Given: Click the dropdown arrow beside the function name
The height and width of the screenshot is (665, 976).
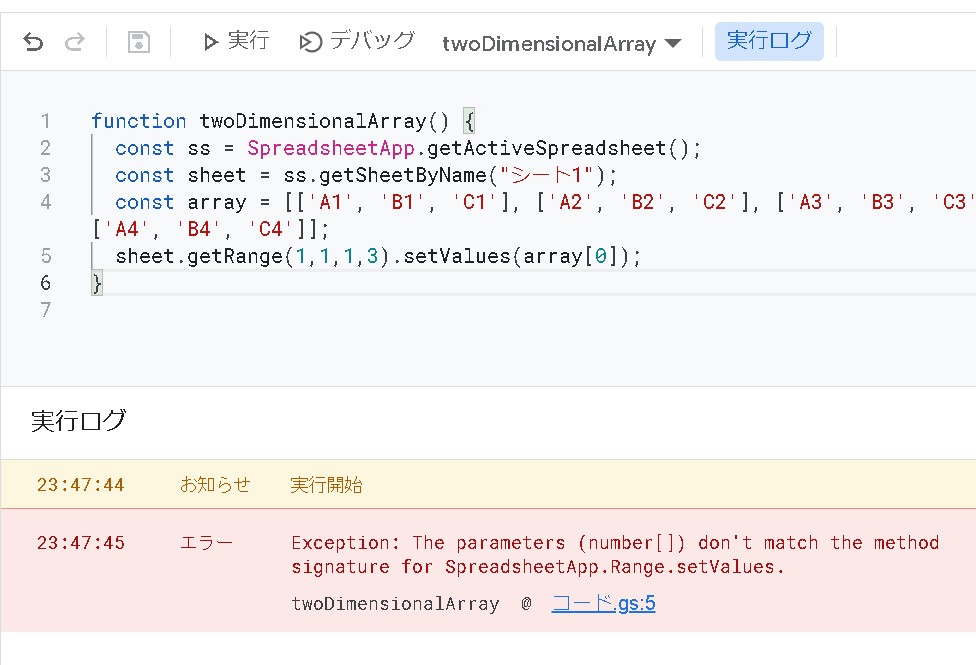Looking at the screenshot, I should pyautogui.click(x=673, y=44).
